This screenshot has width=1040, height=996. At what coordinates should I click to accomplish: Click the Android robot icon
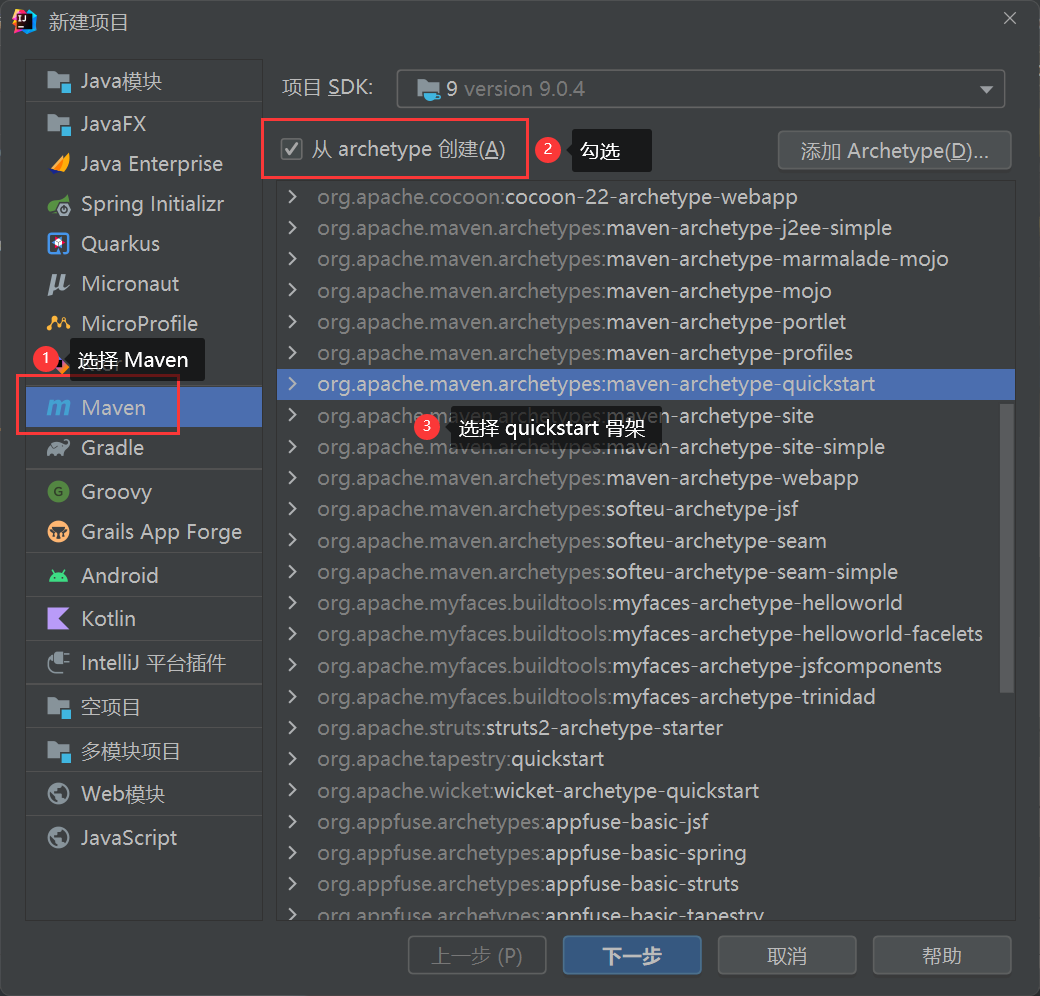(x=58, y=576)
